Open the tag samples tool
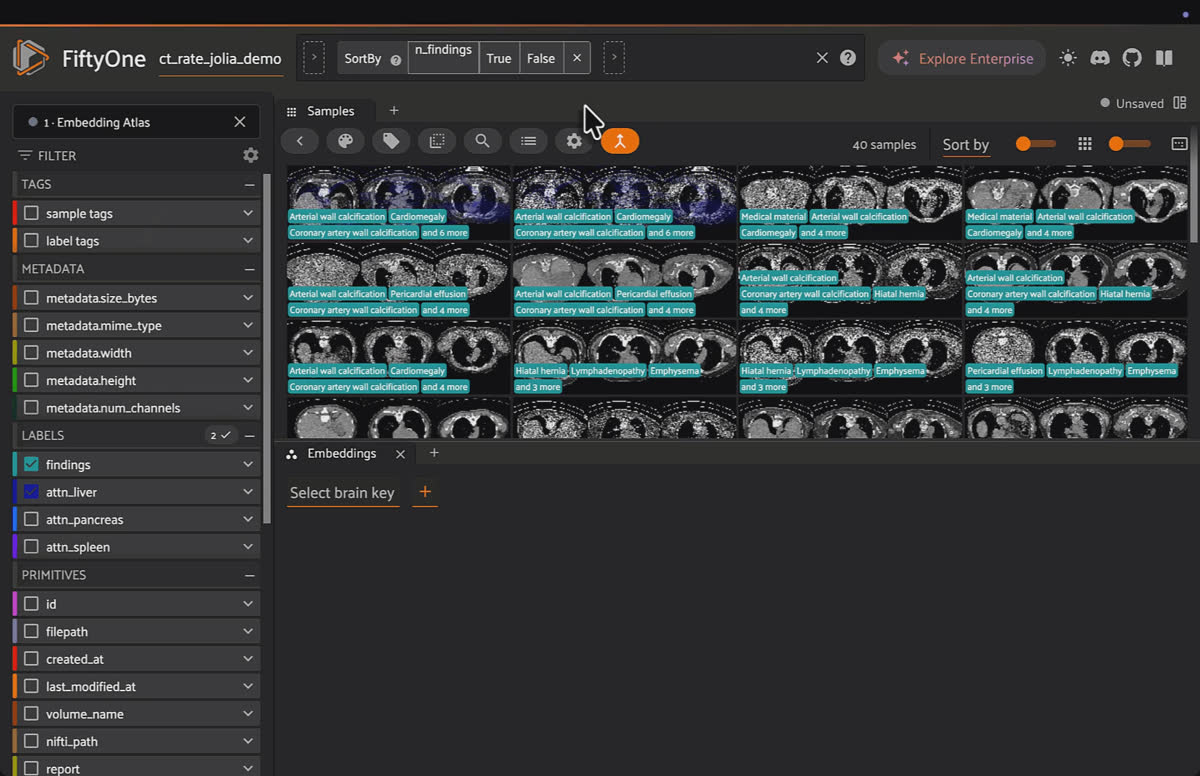Viewport: 1200px width, 776px height. pyautogui.click(x=391, y=141)
